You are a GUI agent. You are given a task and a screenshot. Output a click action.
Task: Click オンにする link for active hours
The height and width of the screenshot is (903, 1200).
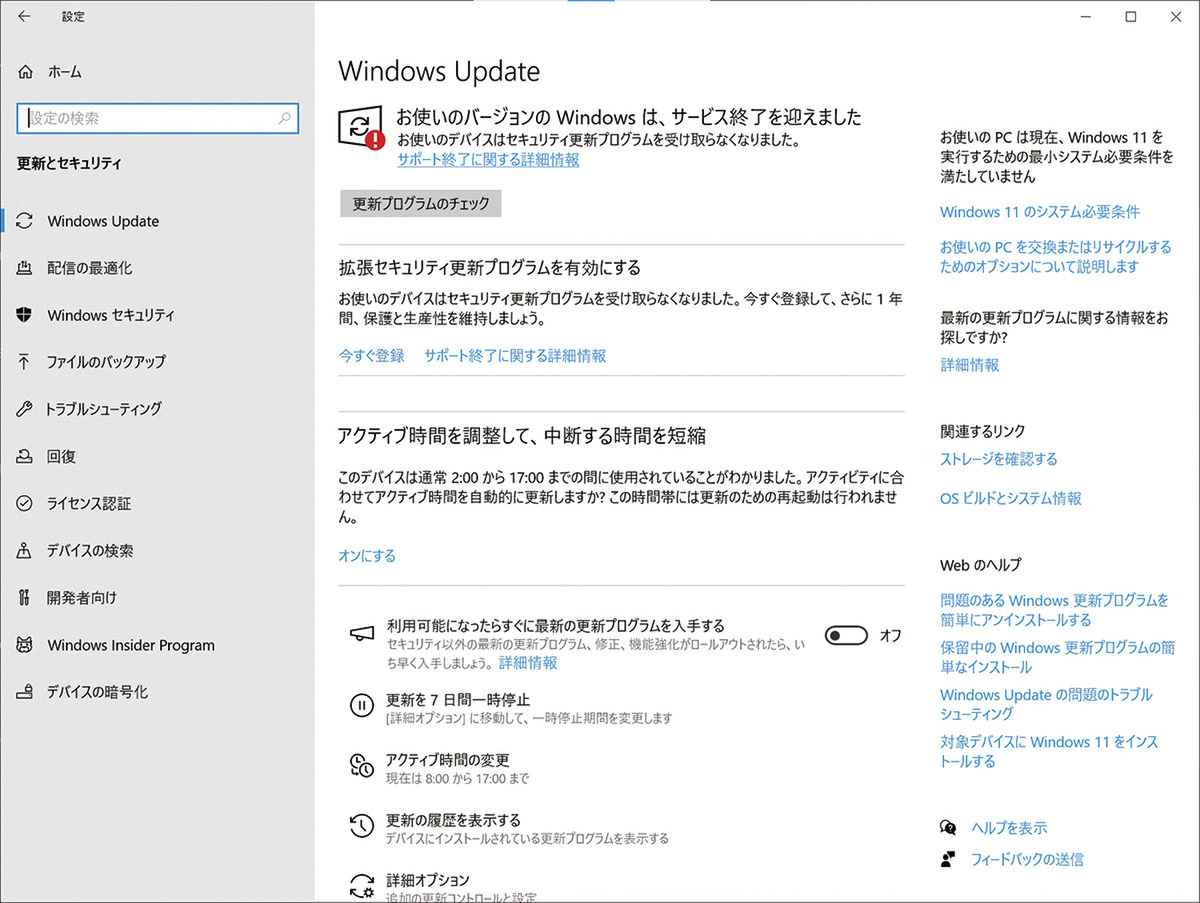tap(367, 555)
